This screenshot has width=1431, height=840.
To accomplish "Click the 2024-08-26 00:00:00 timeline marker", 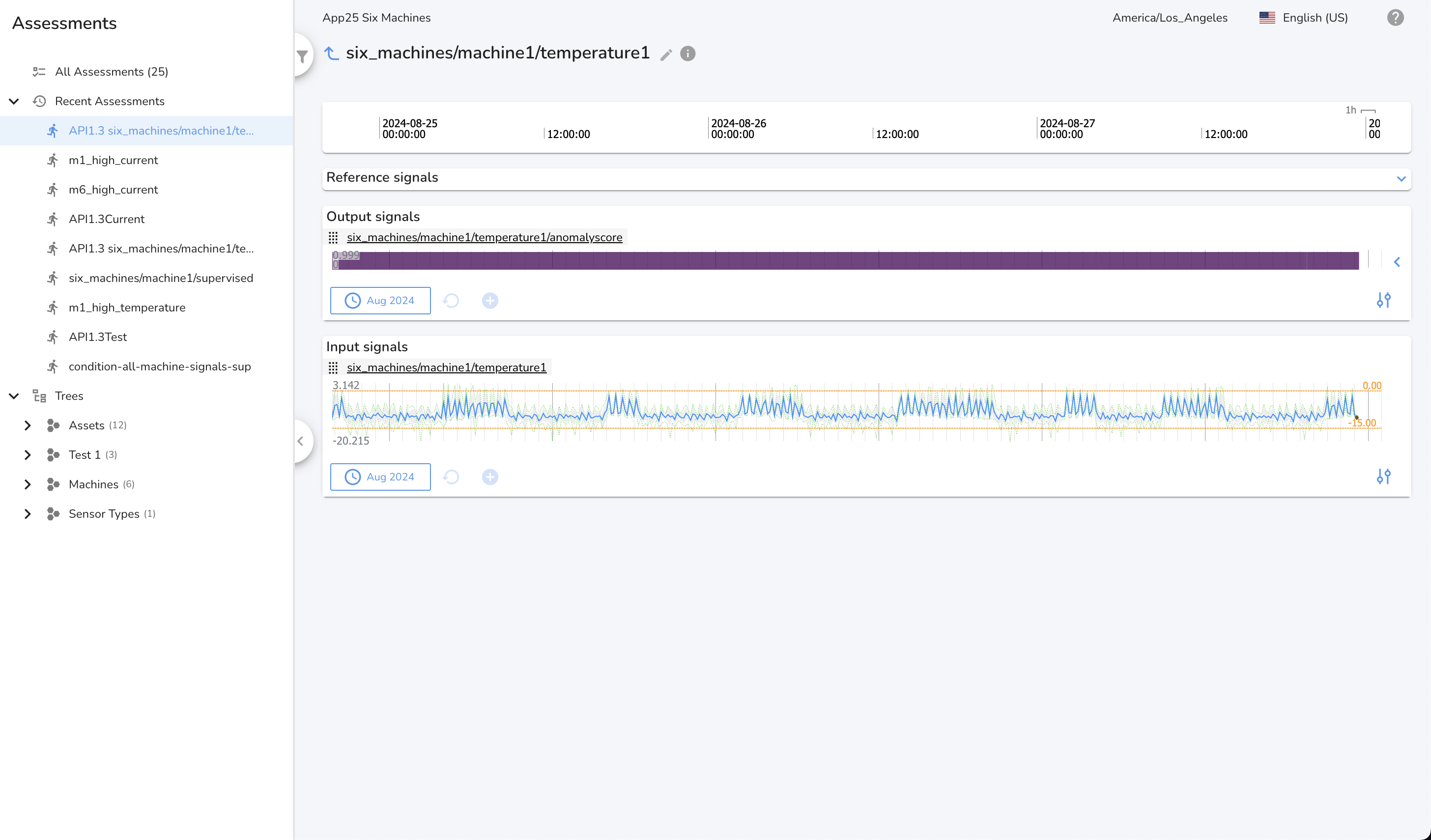I will tap(738, 129).
